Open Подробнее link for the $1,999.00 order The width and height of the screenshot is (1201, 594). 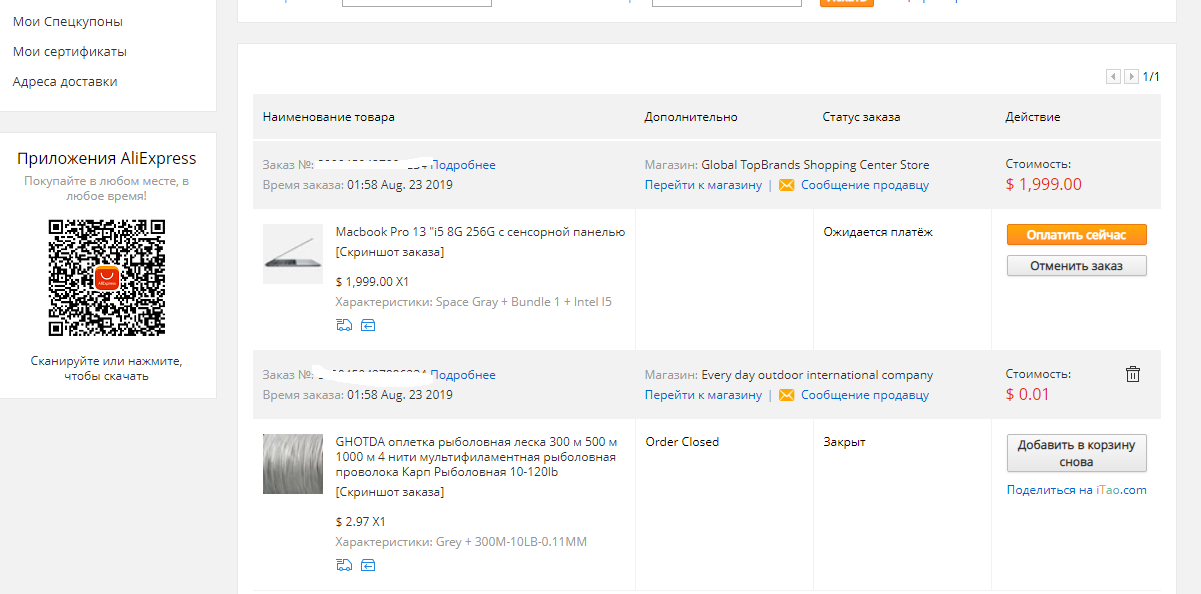tap(463, 165)
